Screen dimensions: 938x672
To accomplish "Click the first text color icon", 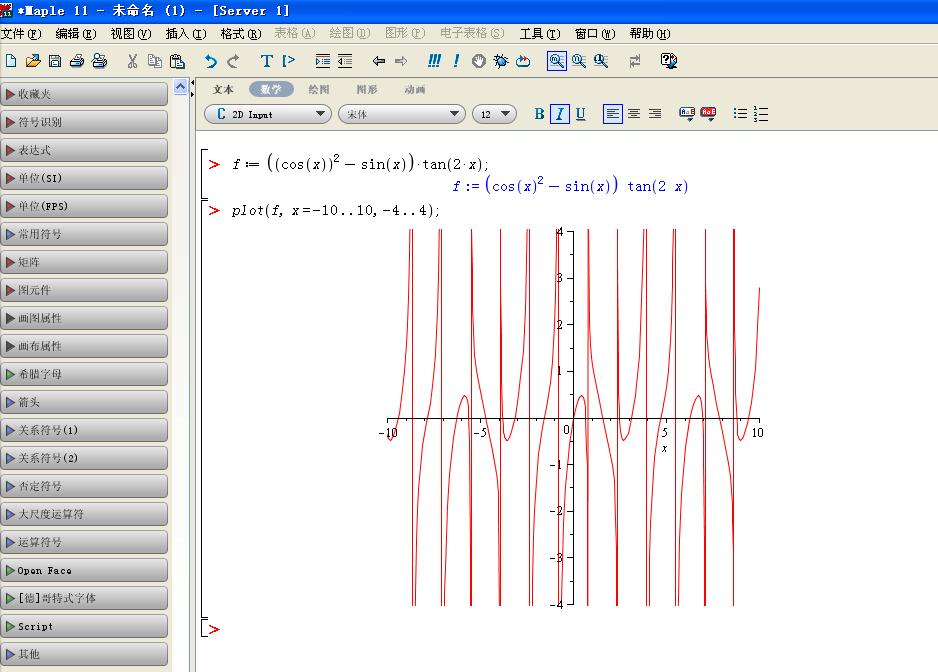I will coord(687,114).
